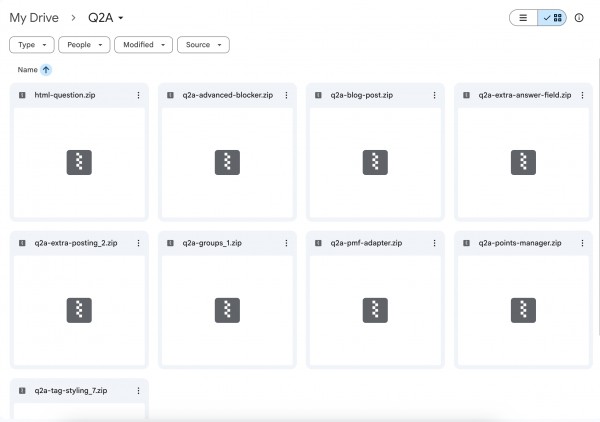Reverse the Name sort direction arrow
Image resolution: width=600 pixels, height=422 pixels.
pos(46,70)
